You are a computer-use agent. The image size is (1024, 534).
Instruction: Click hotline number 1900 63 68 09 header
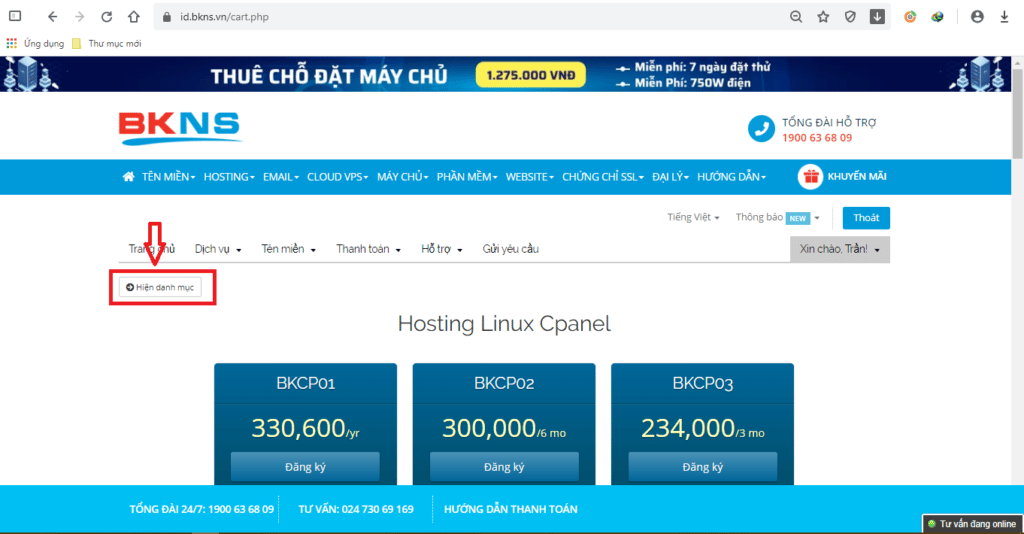click(817, 138)
